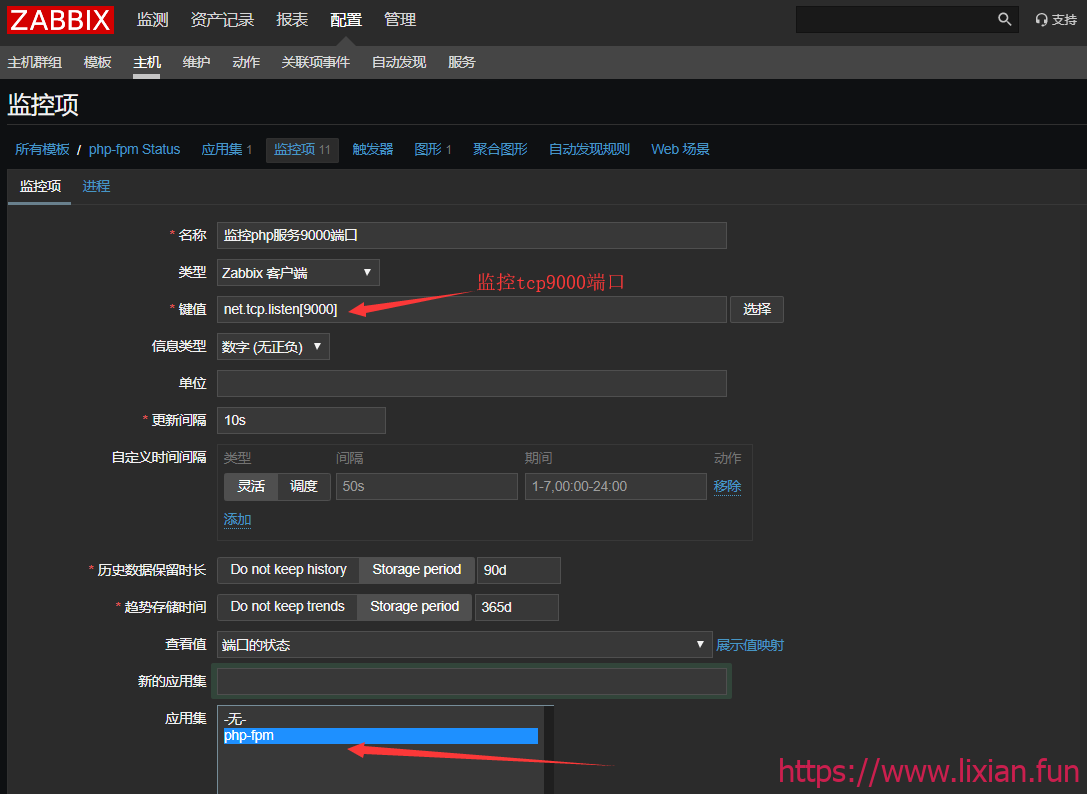Click the 新的应用集 input field
Screen dimensions: 1087x794
point(471,682)
